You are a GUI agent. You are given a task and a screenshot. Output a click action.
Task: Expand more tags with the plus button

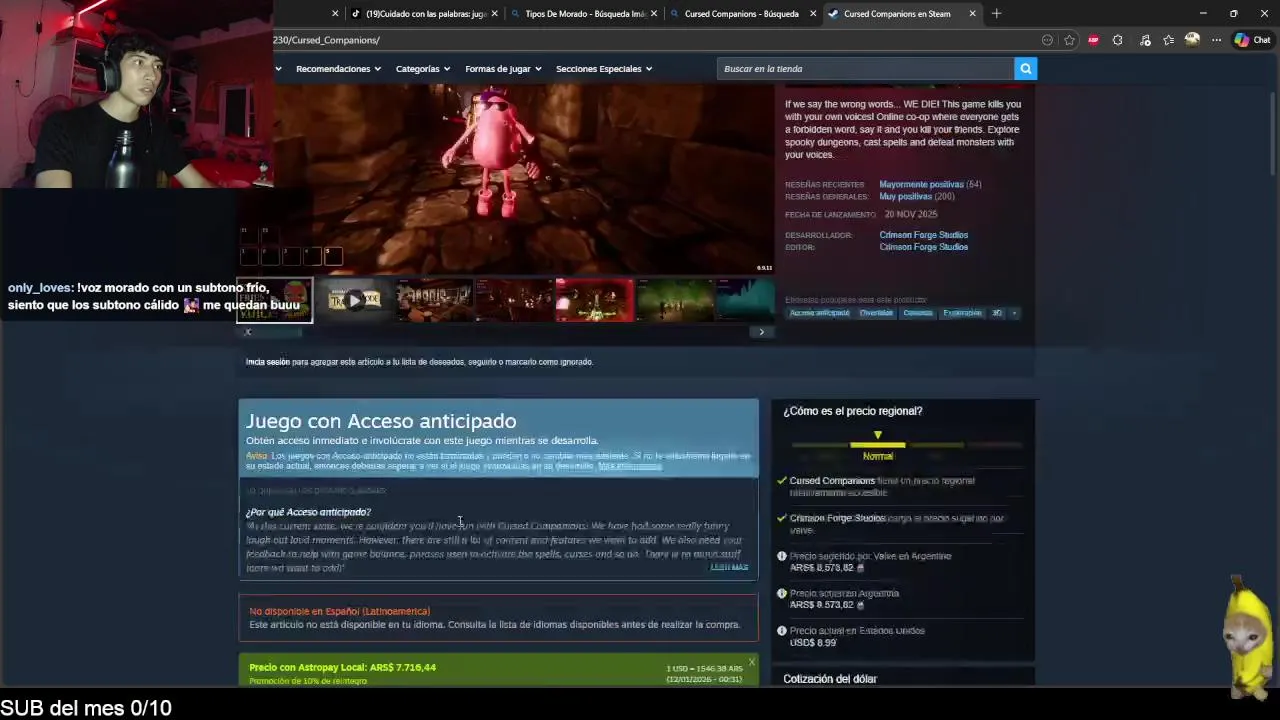click(x=1014, y=313)
